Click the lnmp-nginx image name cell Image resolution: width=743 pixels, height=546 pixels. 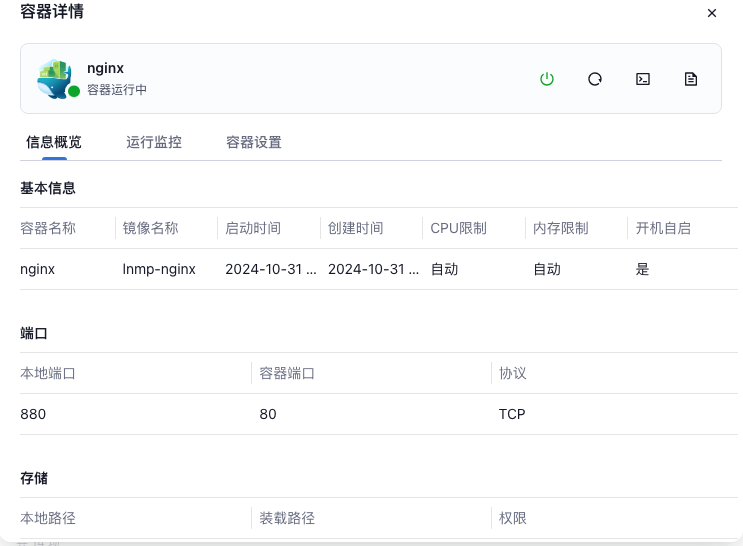tap(159, 269)
